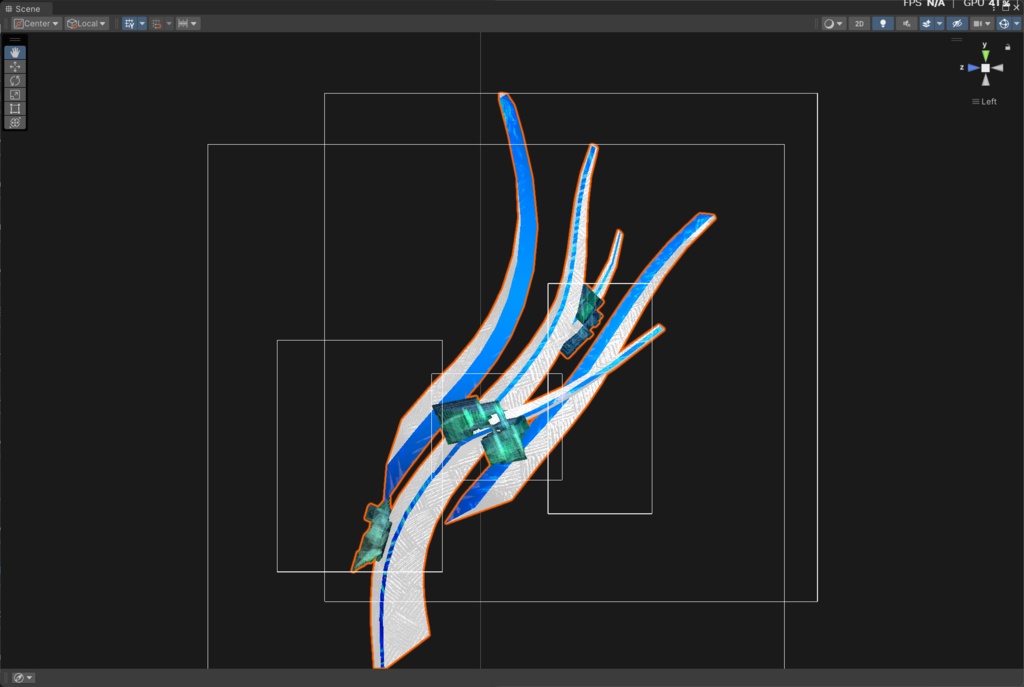Image resolution: width=1024 pixels, height=687 pixels.
Task: Toggle hidden objects scene visibility
Action: coord(957,24)
